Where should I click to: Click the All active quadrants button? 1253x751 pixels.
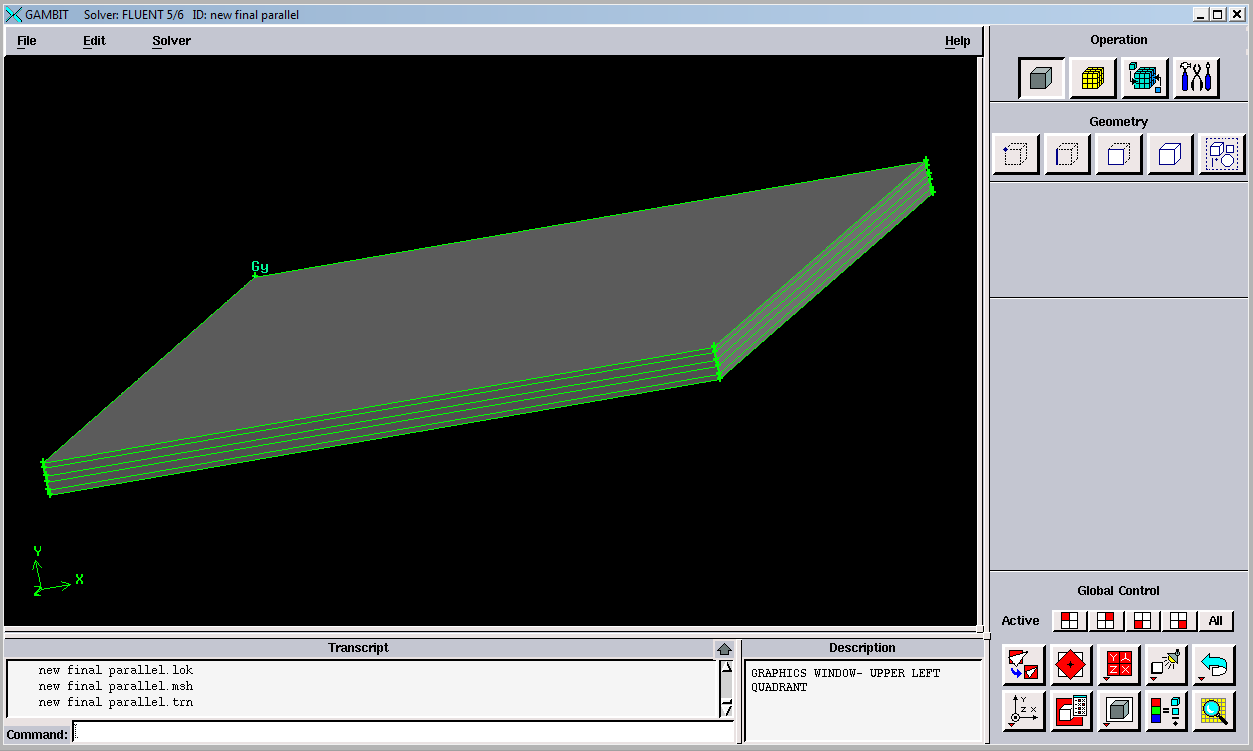[x=1215, y=621]
